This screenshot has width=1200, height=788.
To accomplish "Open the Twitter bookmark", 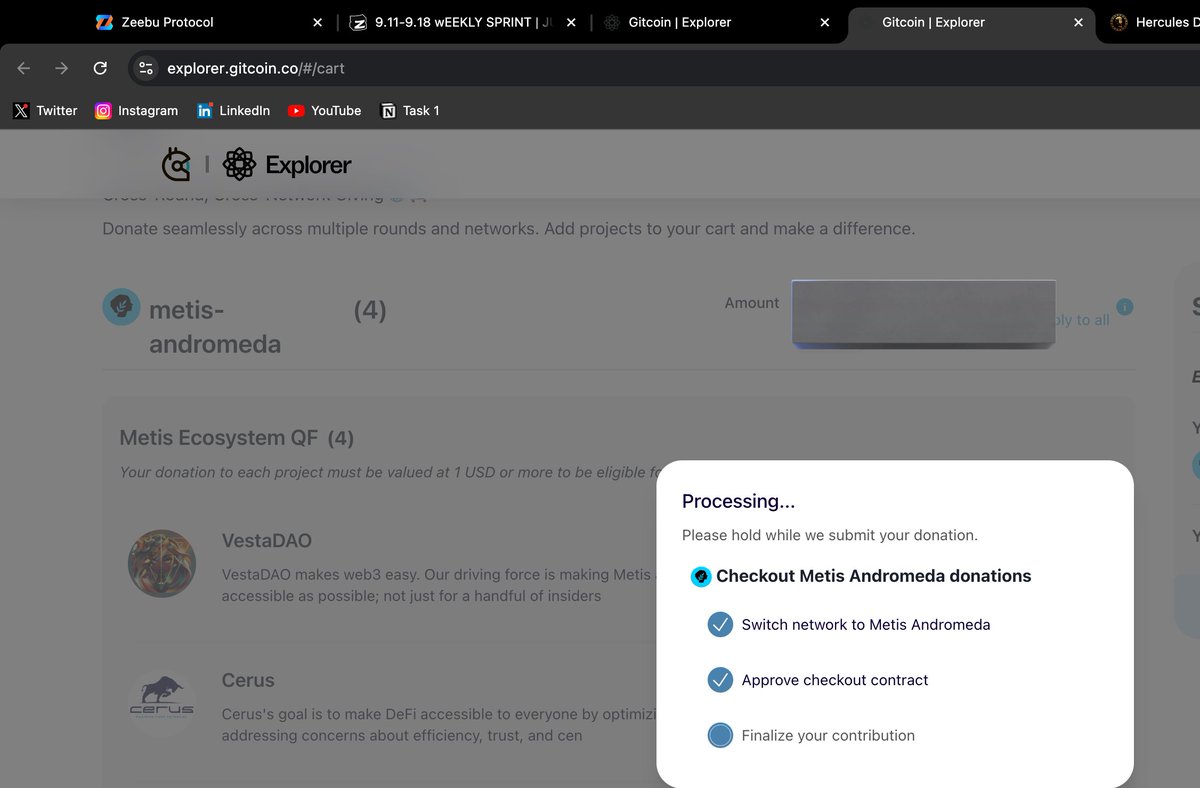I will tap(45, 111).
